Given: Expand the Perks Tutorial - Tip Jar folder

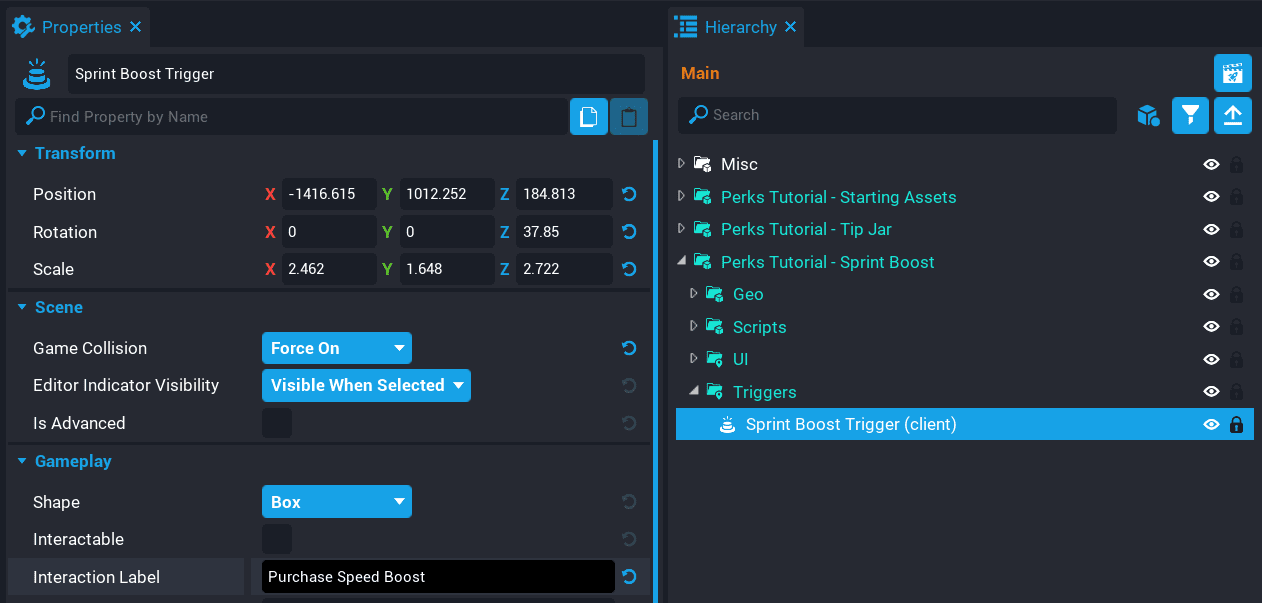Looking at the screenshot, I should click(x=682, y=229).
